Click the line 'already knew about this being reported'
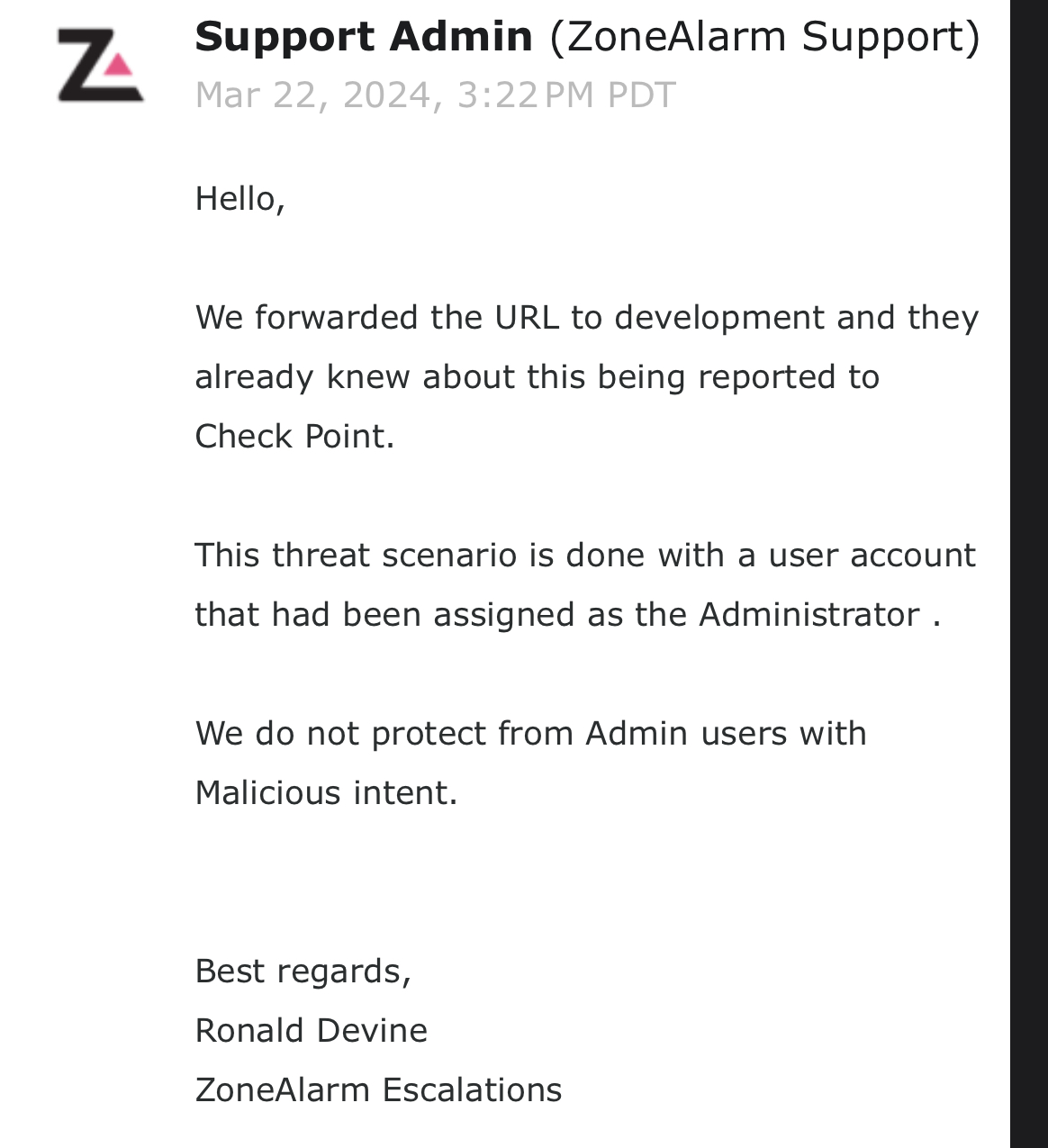Image resolution: width=1048 pixels, height=1148 pixels. coord(537,377)
